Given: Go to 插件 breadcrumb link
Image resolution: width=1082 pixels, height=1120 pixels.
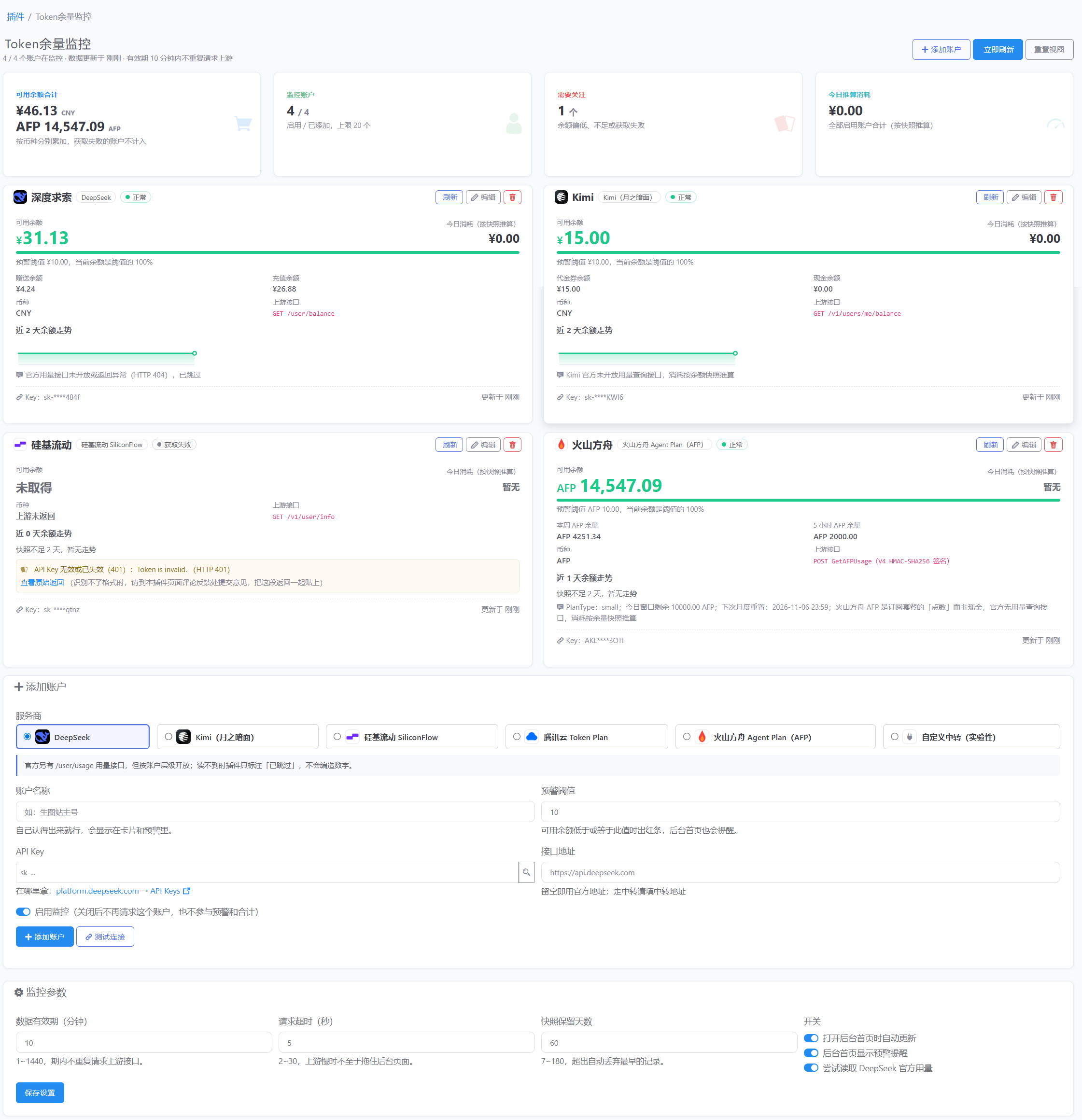Looking at the screenshot, I should (15, 16).
